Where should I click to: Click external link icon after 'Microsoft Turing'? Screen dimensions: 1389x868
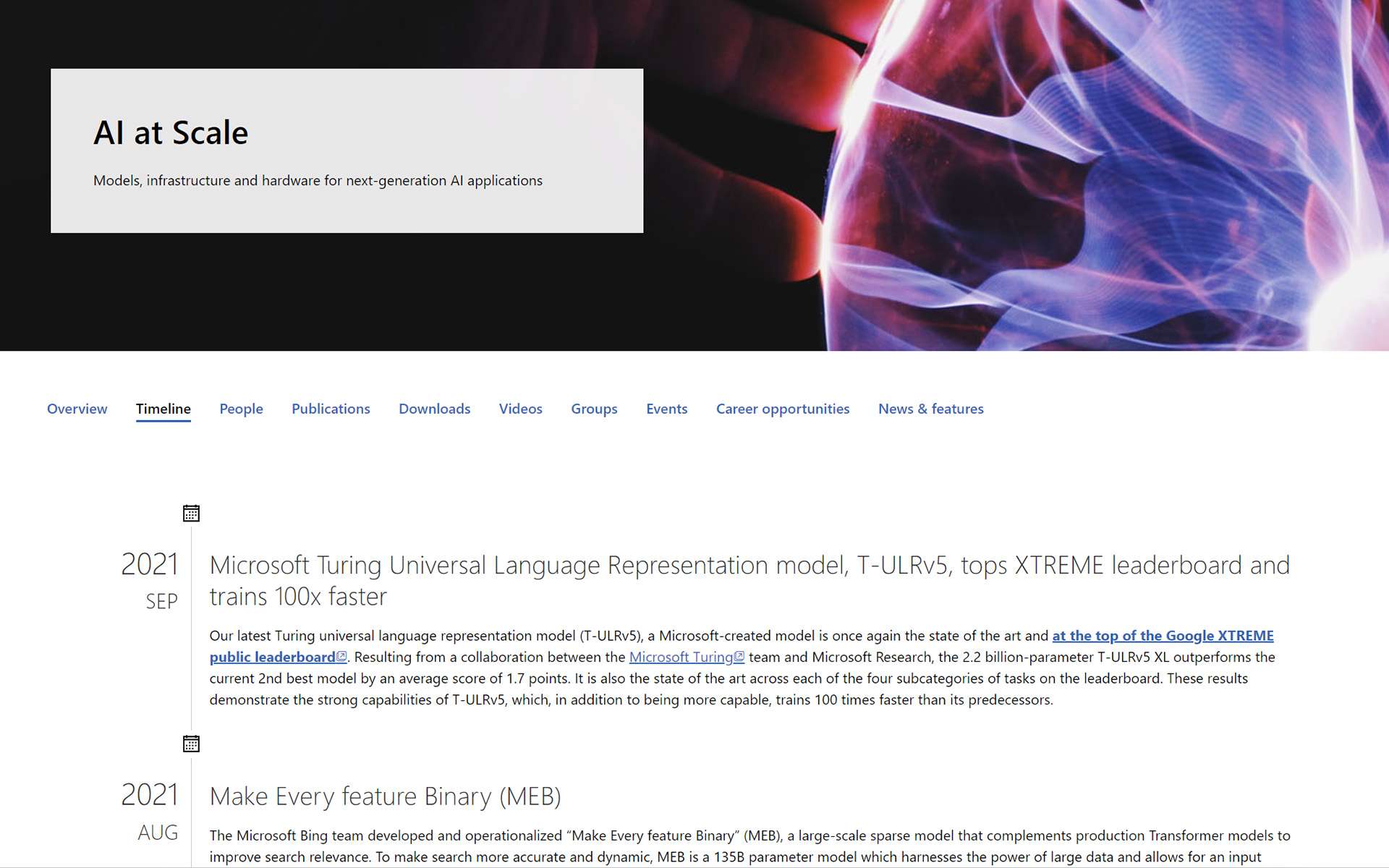(x=739, y=657)
